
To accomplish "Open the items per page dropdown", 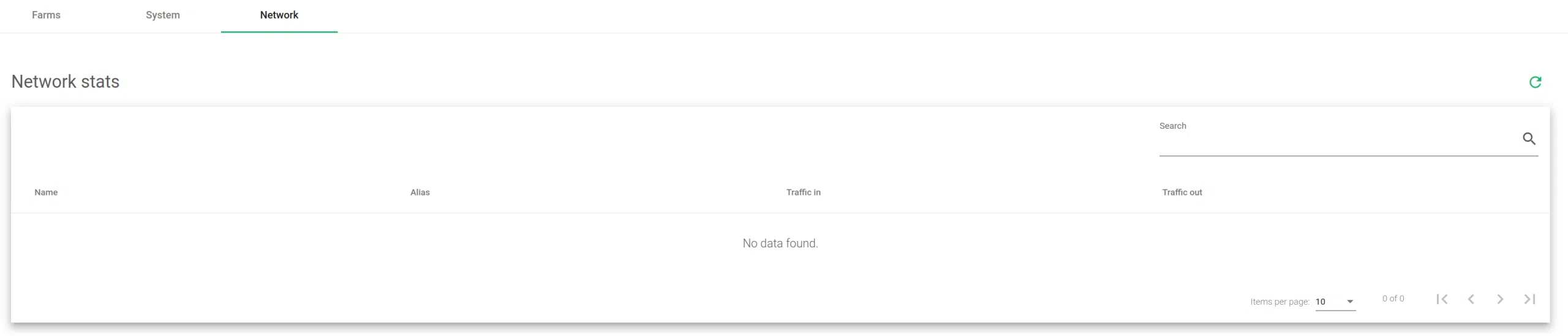I will 1335,302.
